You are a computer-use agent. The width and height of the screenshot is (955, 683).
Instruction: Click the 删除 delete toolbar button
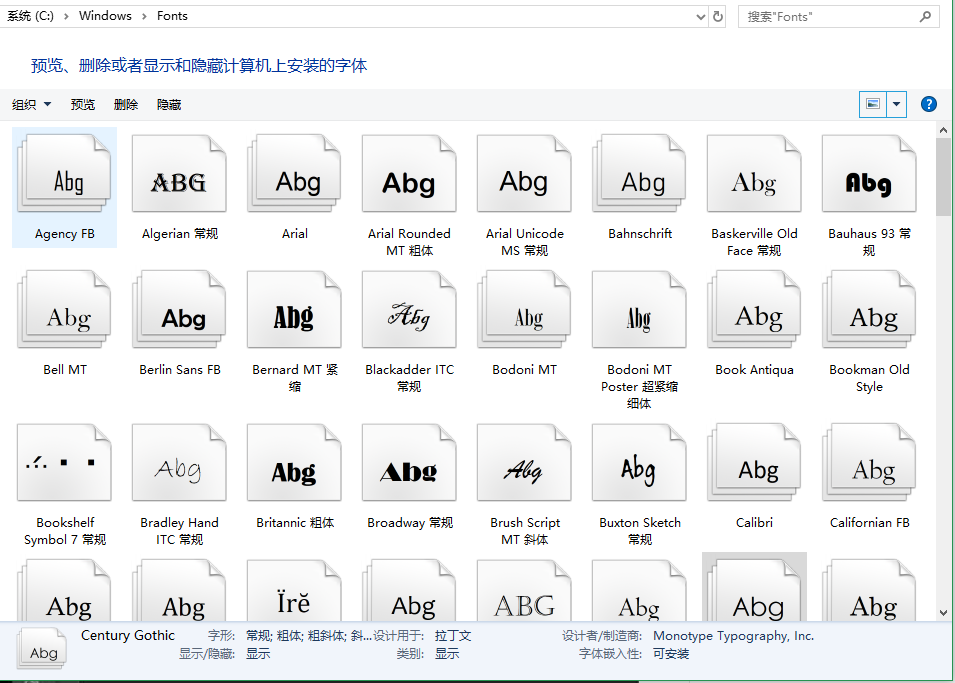126,105
